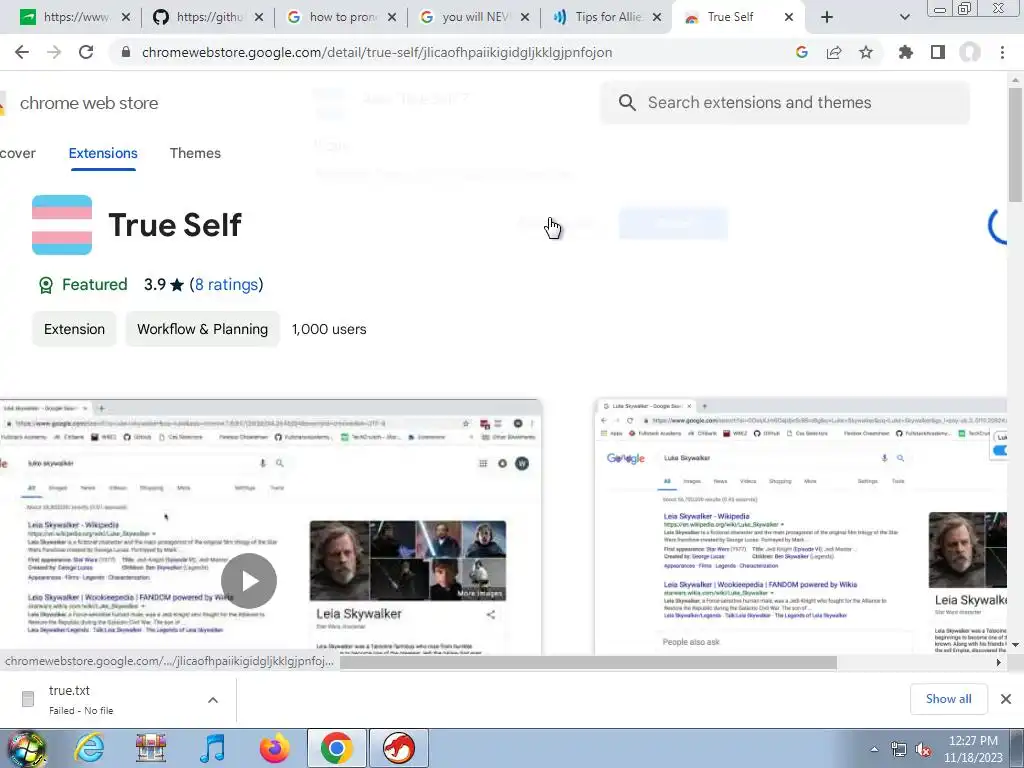Open the toolbox app in the taskbar
The width and height of the screenshot is (1024, 768).
pyautogui.click(x=151, y=748)
